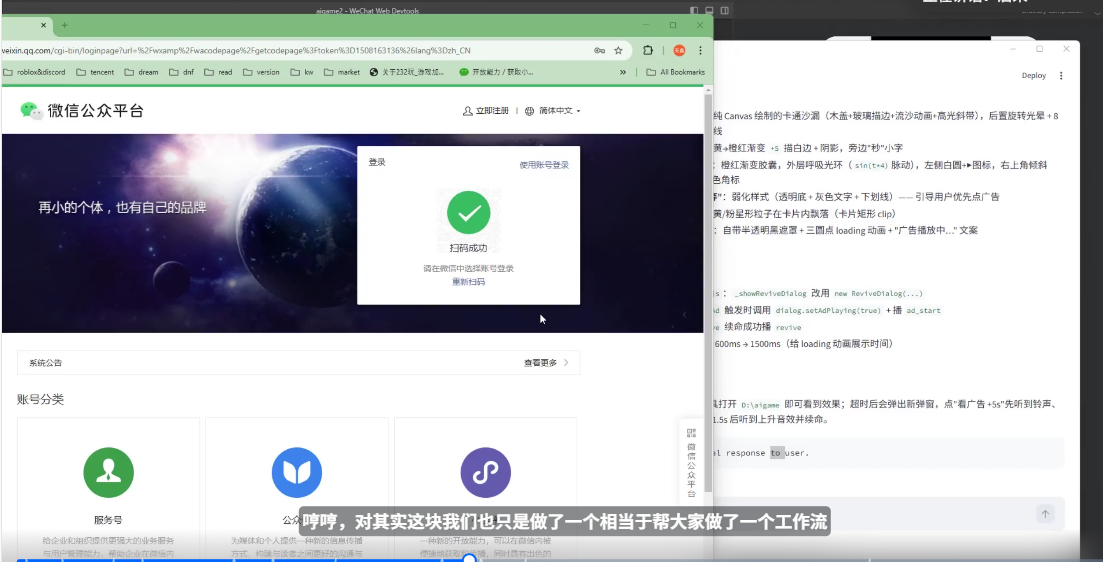Click the 系统公告 label
The image size is (1103, 562).
coord(46,363)
